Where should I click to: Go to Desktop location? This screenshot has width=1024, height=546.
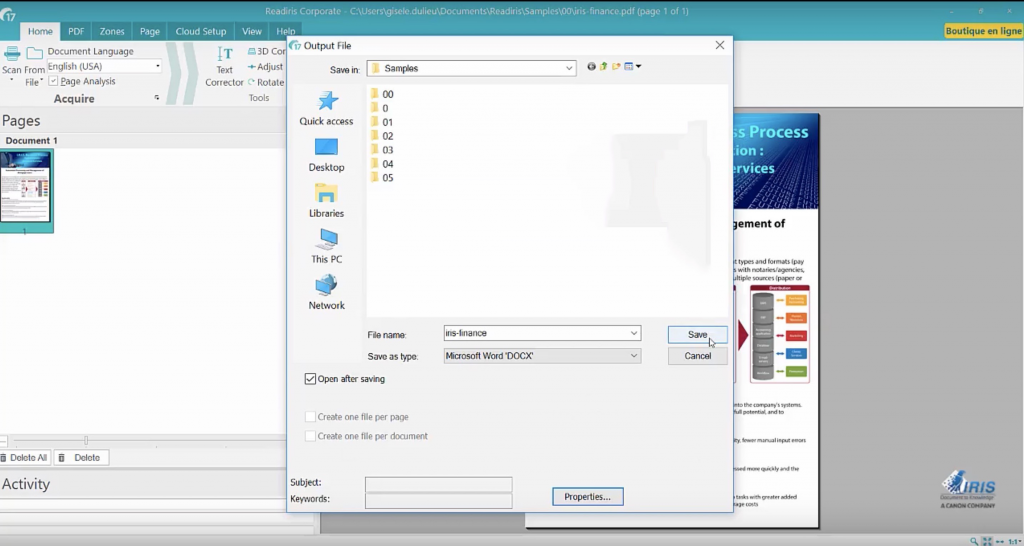coord(327,155)
